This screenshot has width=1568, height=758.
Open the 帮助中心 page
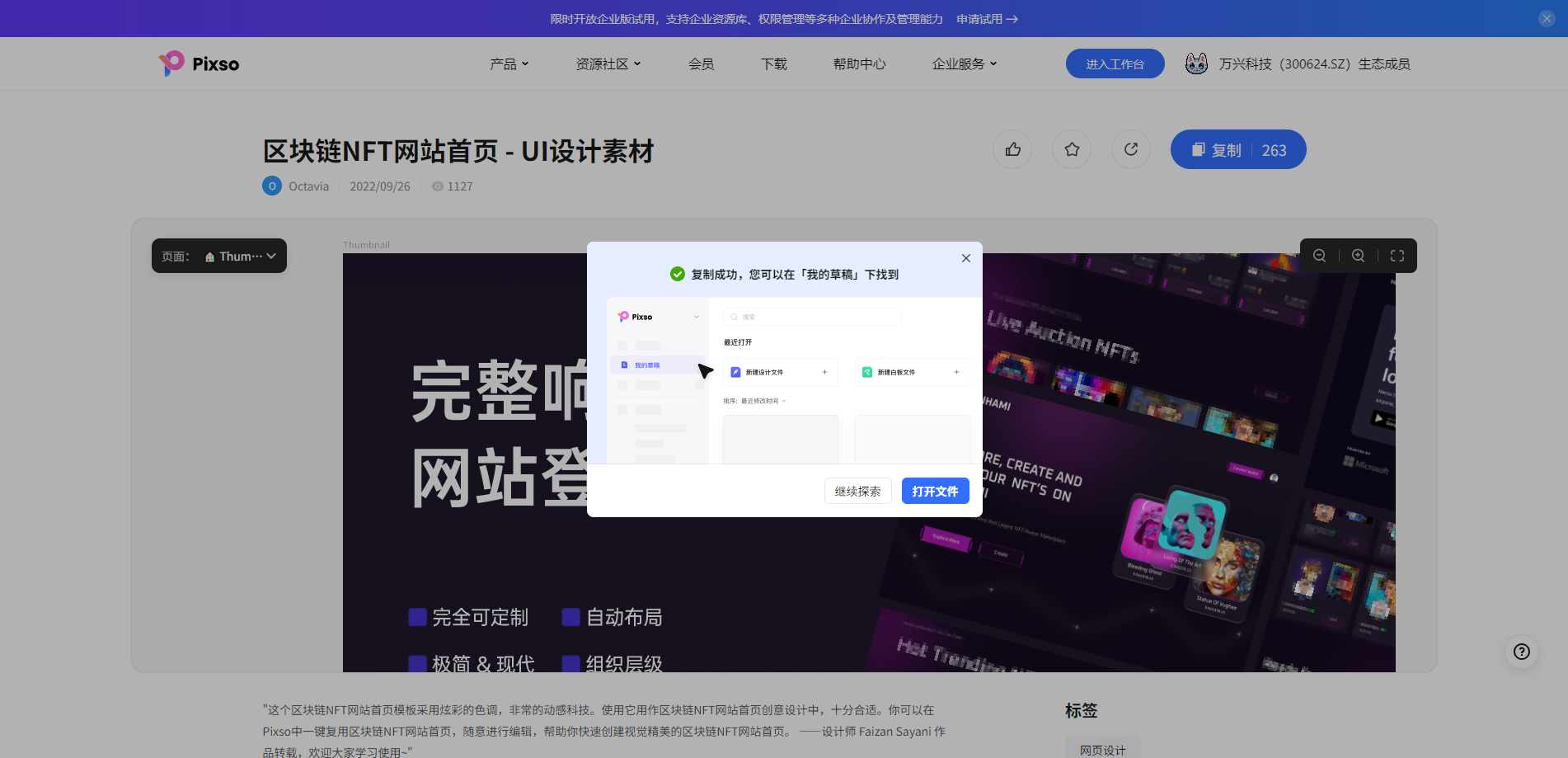860,64
